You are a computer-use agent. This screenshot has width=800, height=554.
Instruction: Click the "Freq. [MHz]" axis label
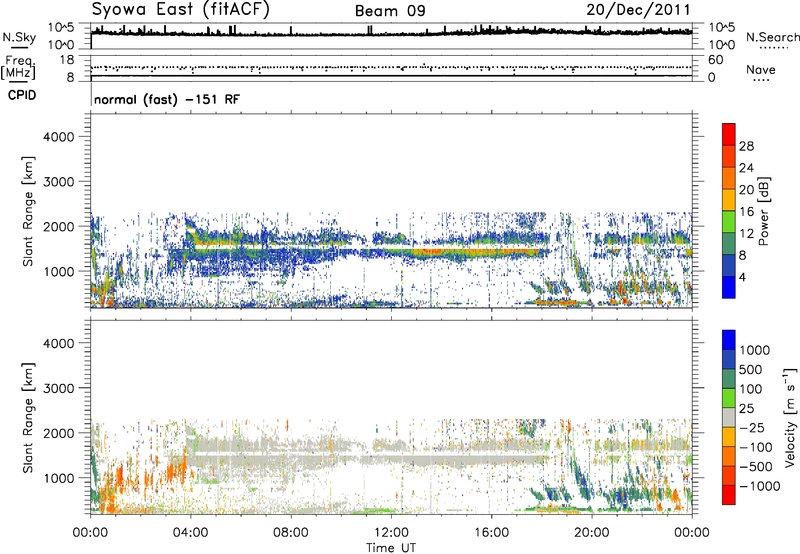(x=18, y=67)
